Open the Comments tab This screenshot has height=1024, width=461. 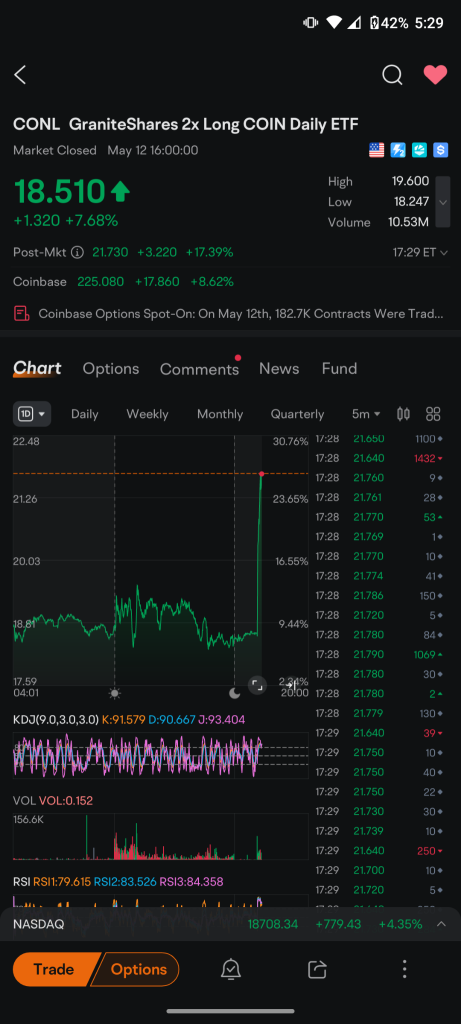199,369
